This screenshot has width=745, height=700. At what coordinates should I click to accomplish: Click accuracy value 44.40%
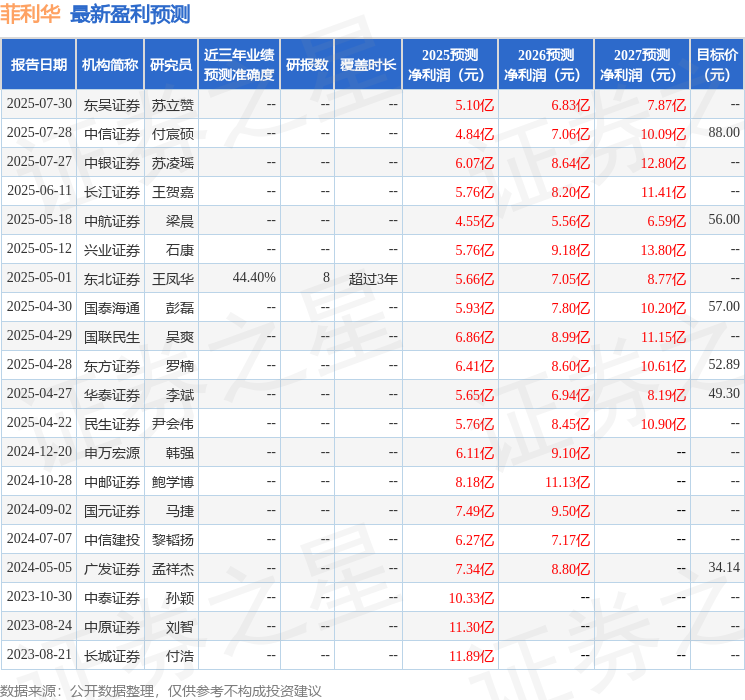point(254,278)
